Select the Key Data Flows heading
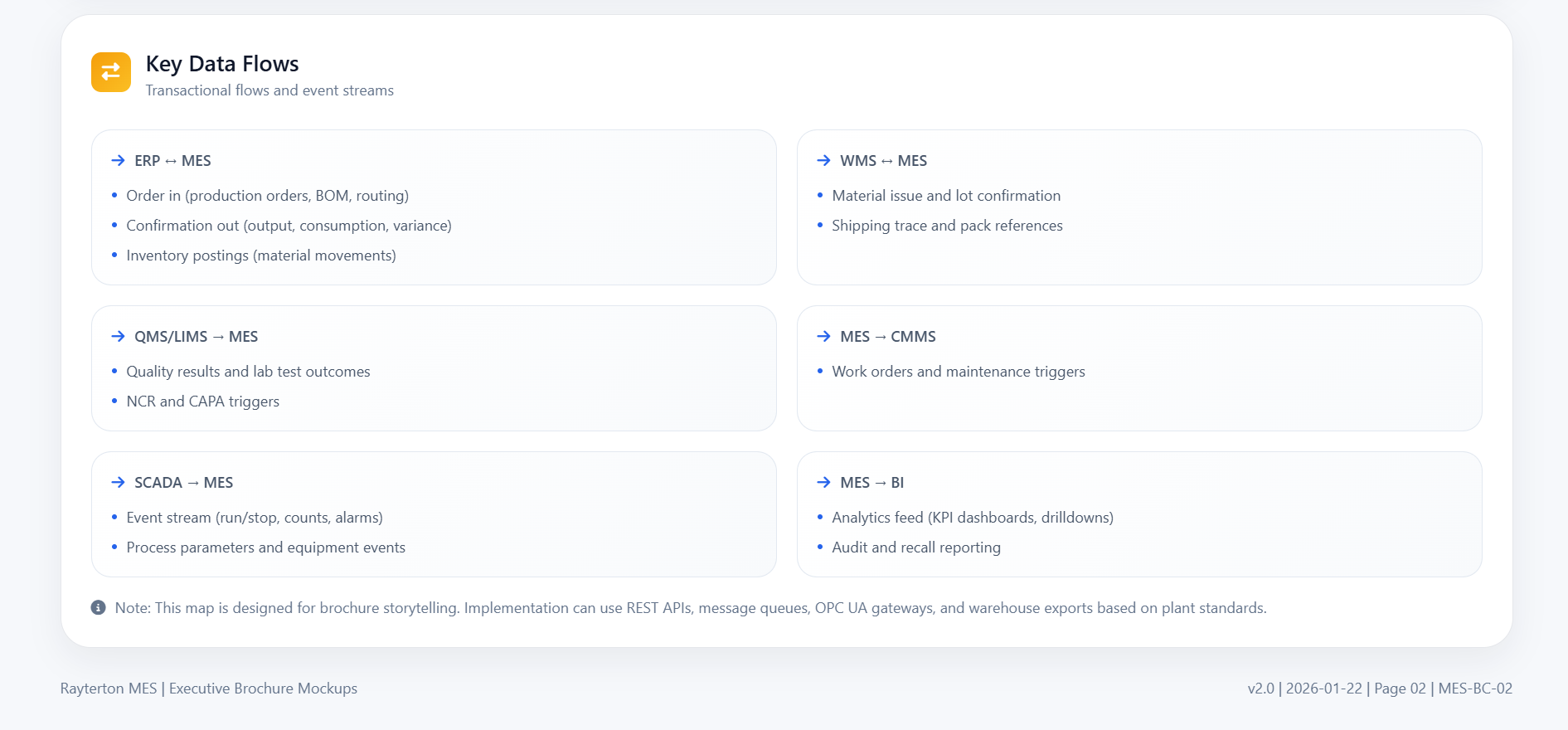This screenshot has height=730, width=1568. pos(221,64)
